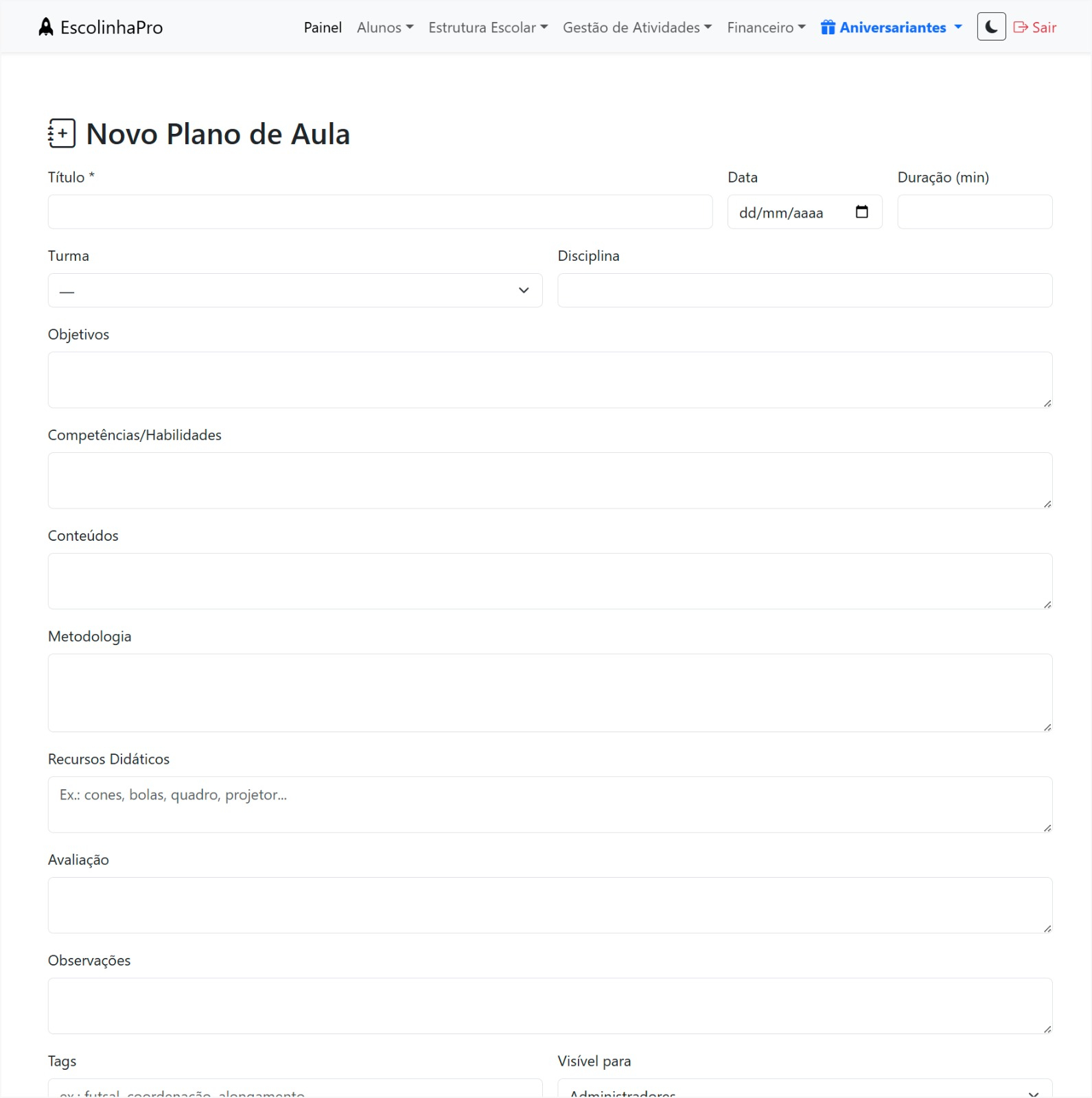Toggle dark mode with the moon button
1092x1098 pixels.
[991, 27]
